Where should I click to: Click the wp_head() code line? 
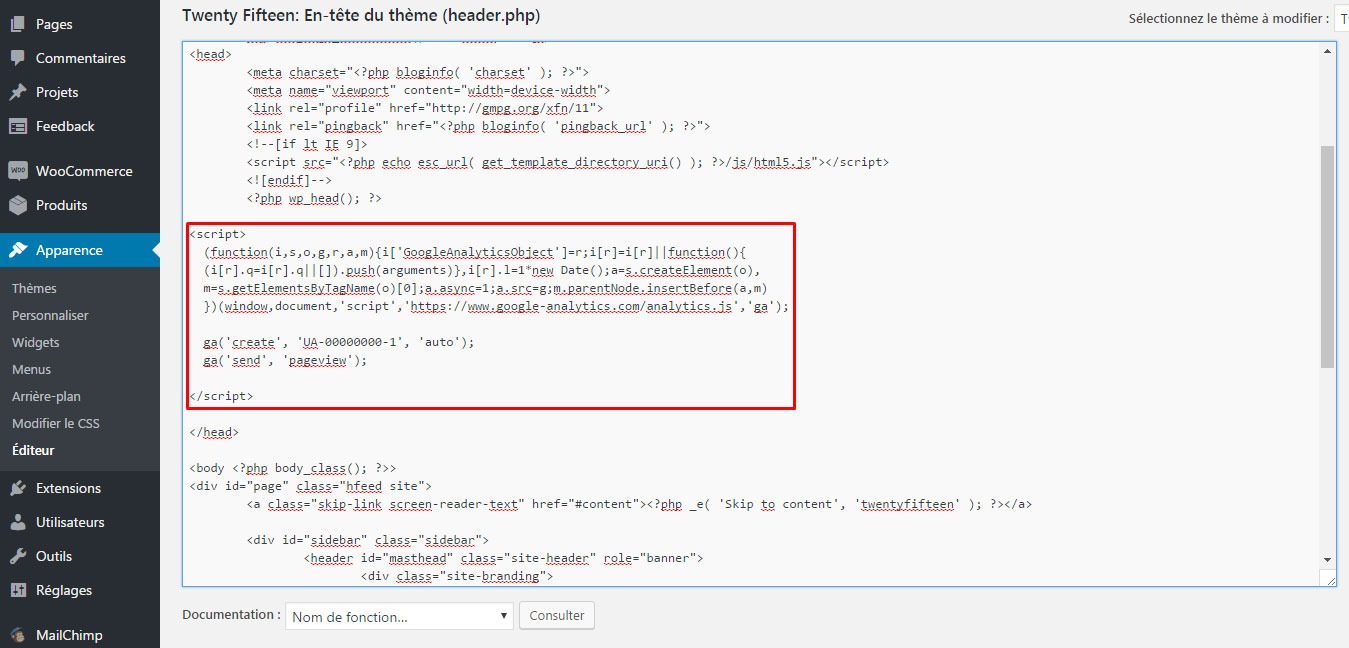tap(314, 198)
